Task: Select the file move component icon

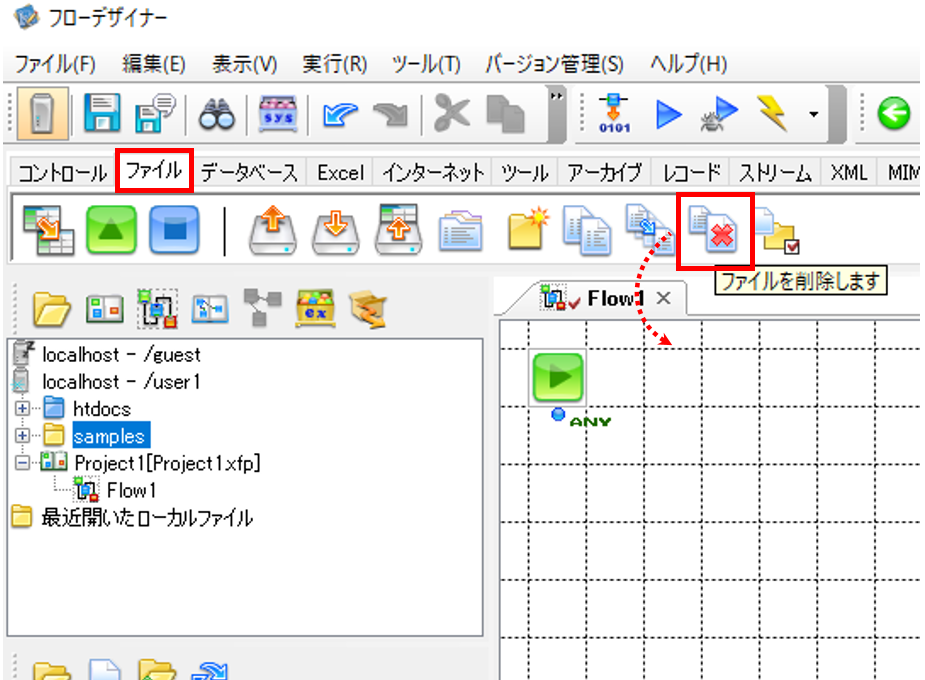Action: [649, 230]
